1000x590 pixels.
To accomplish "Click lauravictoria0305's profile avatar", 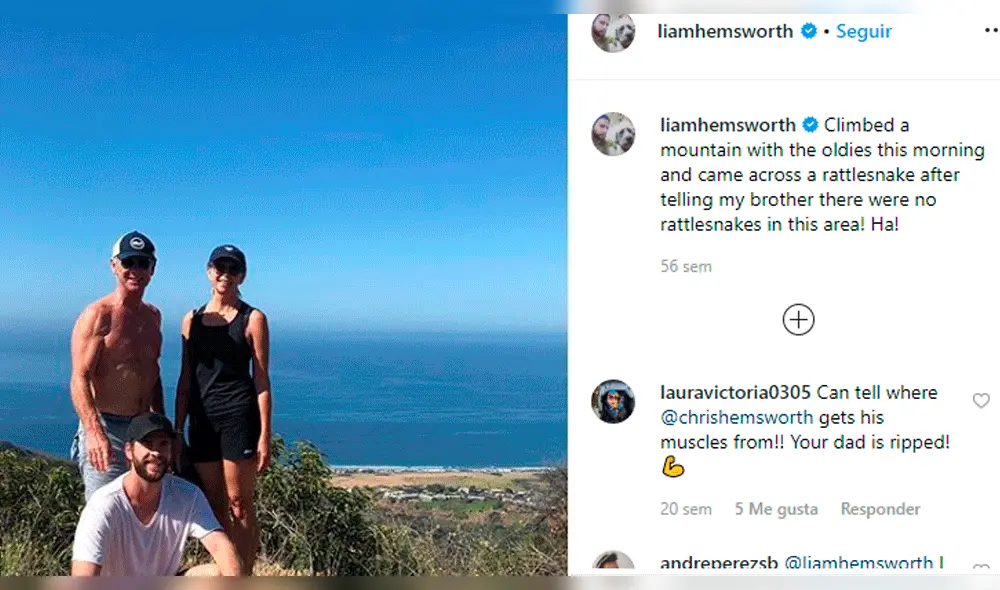I will point(613,402).
